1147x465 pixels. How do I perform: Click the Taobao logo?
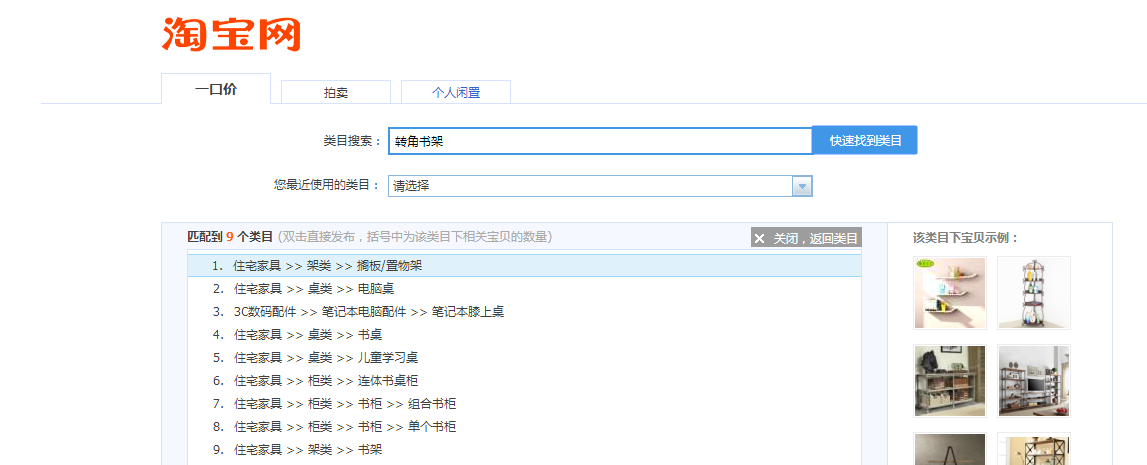(231, 34)
